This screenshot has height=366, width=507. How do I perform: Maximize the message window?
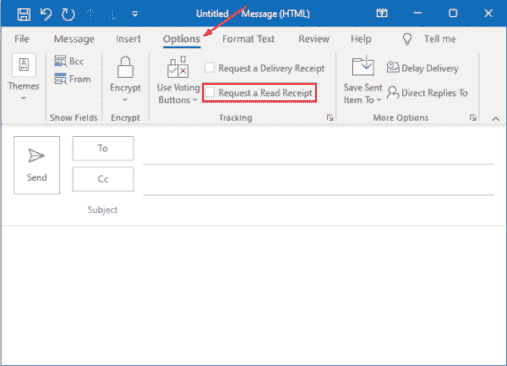point(453,13)
